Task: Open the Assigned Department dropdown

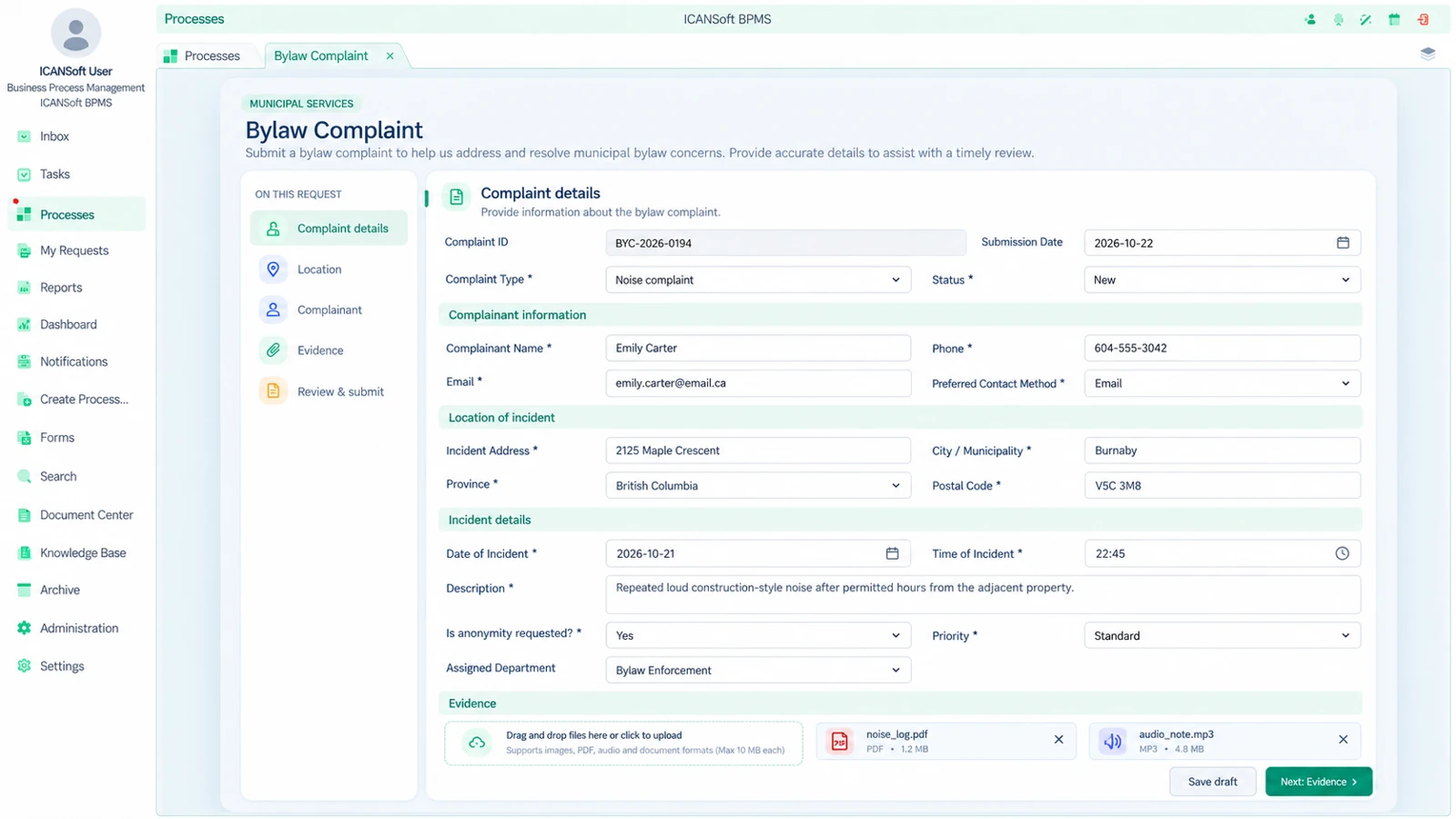Action: 758,670
